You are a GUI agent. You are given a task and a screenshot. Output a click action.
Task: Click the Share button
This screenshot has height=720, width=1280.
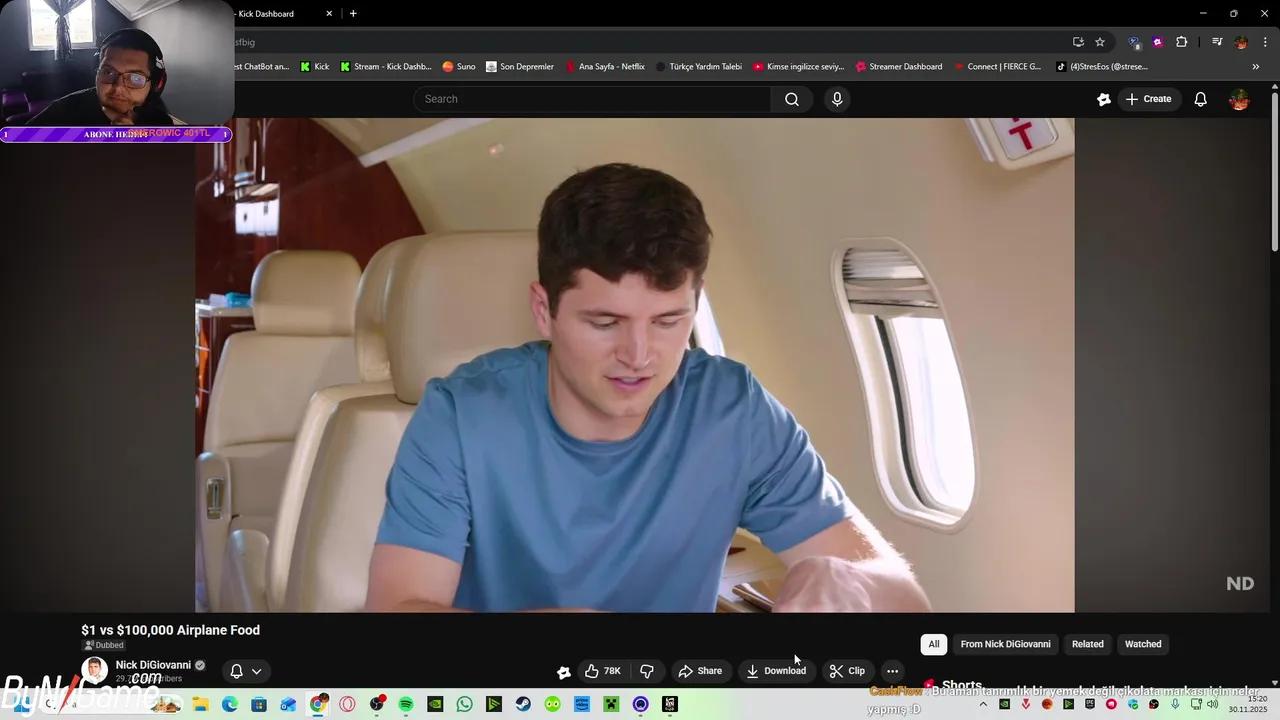[x=700, y=671]
